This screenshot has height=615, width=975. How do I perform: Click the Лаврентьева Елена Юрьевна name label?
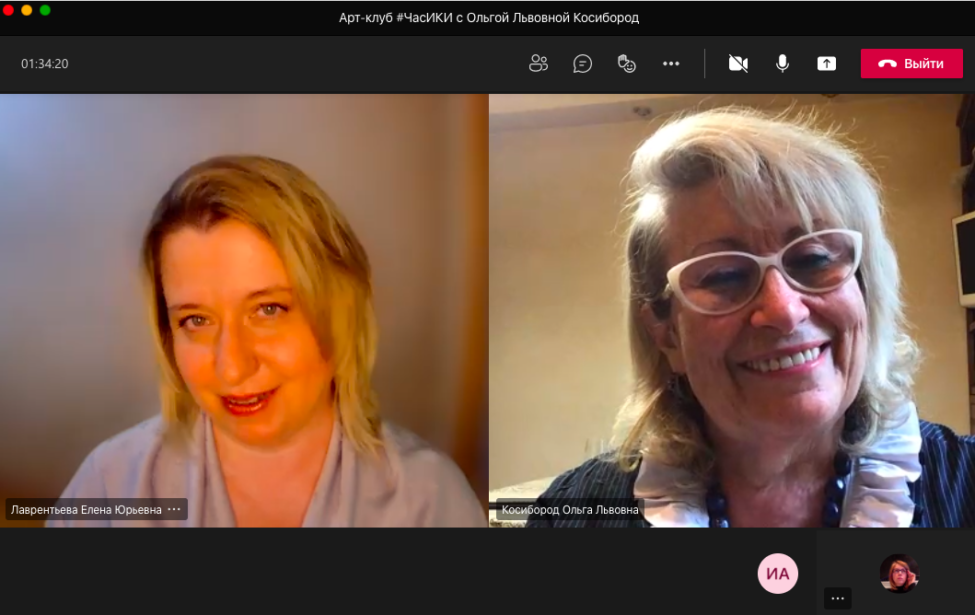(x=86, y=510)
